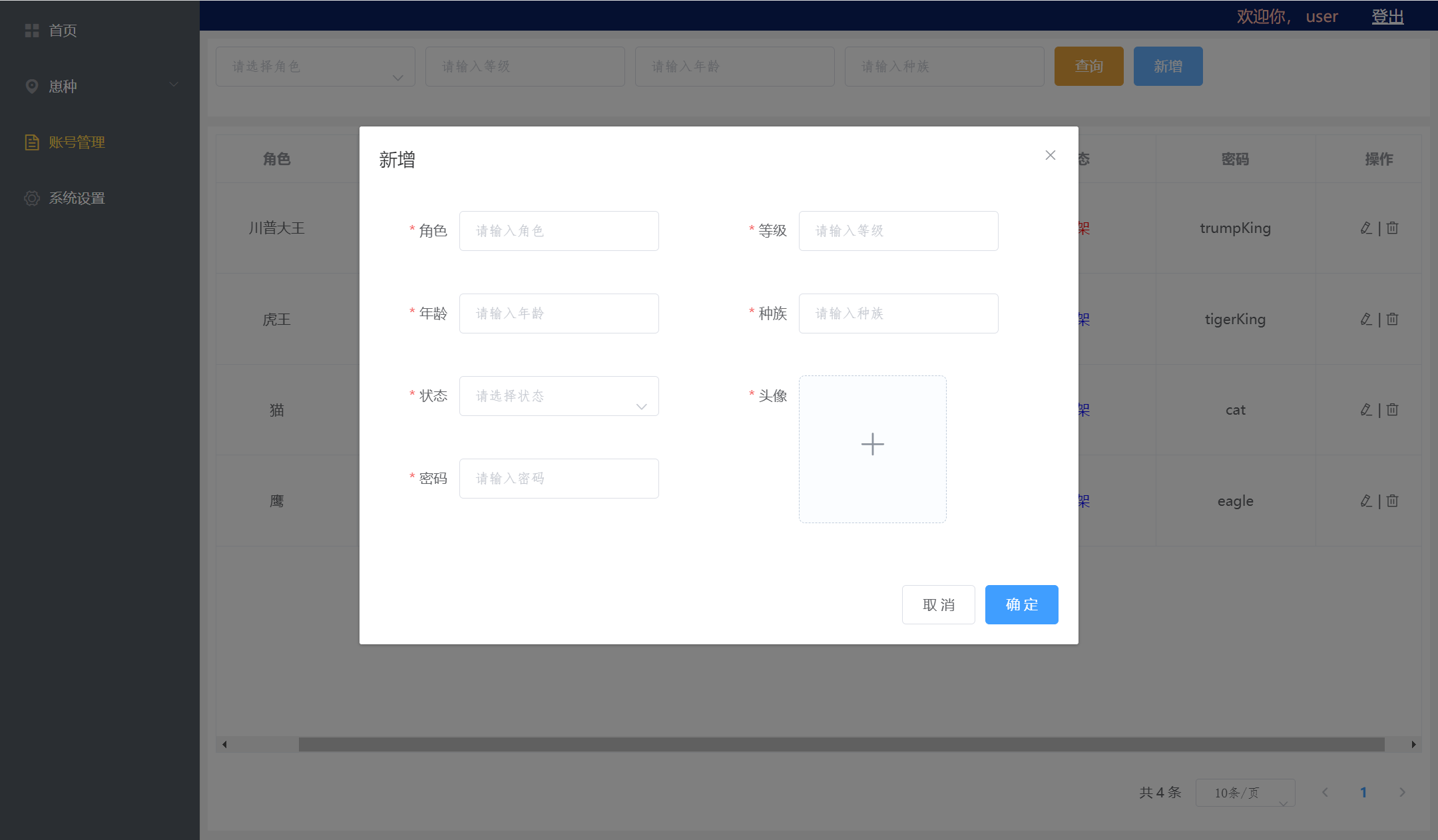Open the 10条/页 page size dropdown
Screen dimensions: 1438x840
point(1245,793)
